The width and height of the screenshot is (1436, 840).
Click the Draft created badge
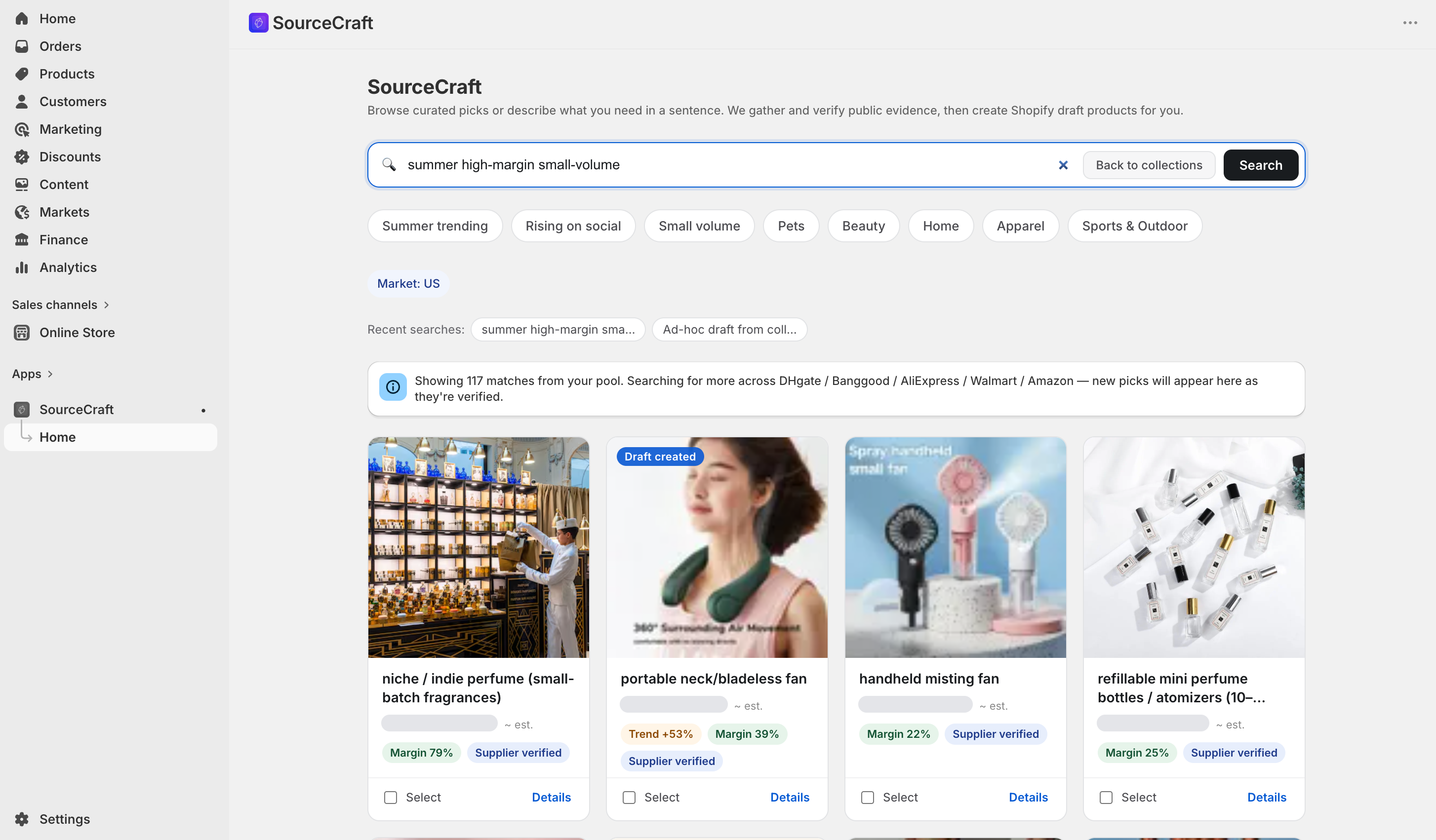pos(660,457)
